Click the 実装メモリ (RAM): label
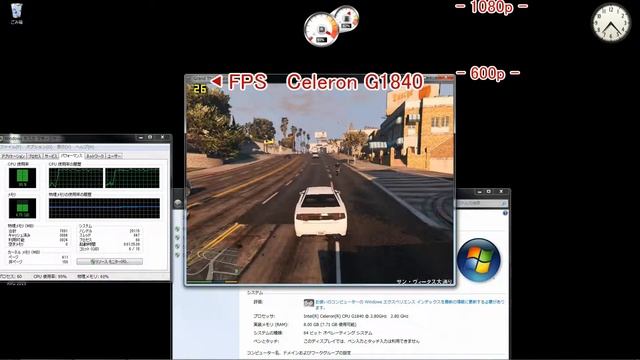The width and height of the screenshot is (640, 360). [271, 324]
